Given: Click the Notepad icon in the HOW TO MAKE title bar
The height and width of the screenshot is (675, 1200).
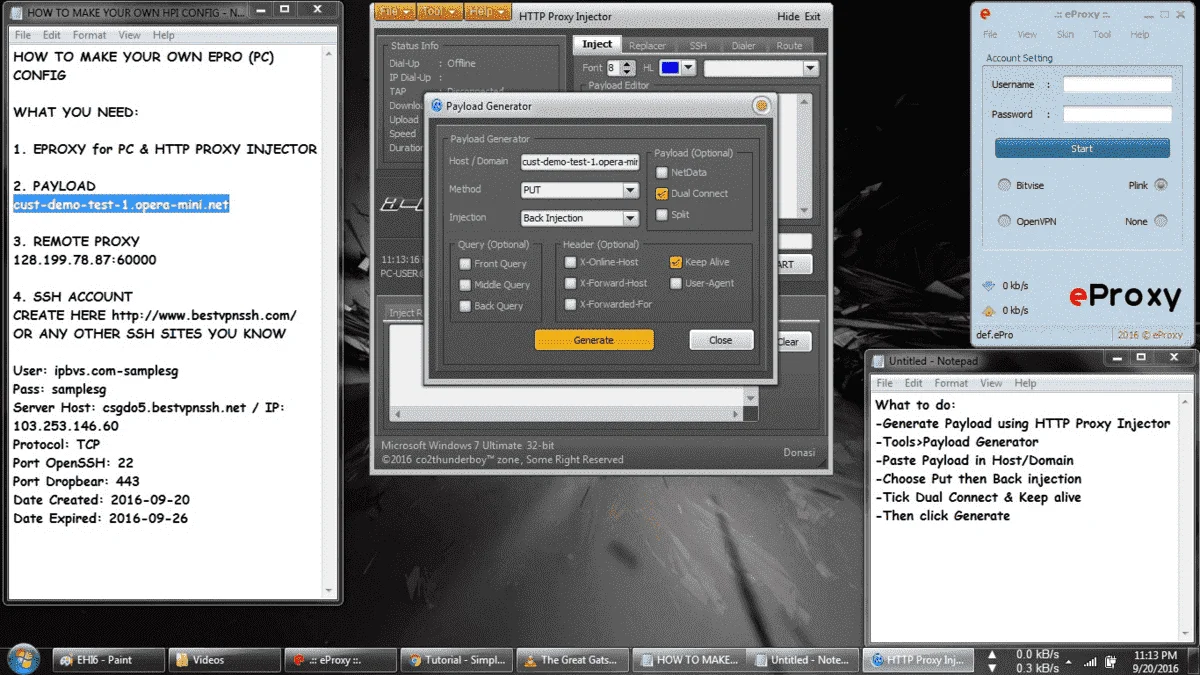Looking at the screenshot, I should click(x=15, y=13).
